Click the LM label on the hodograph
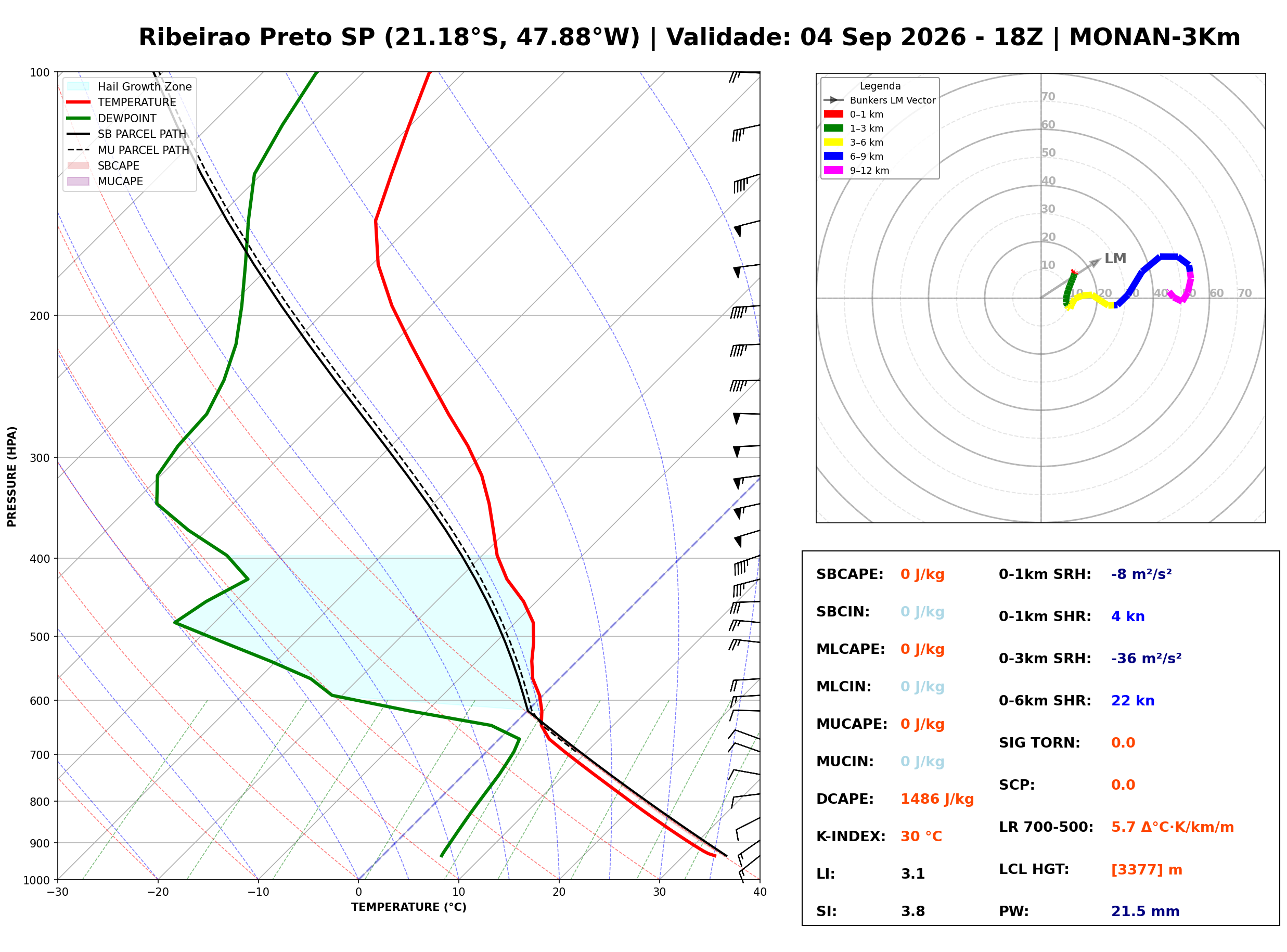This screenshot has height=952, width=1287. (1116, 259)
